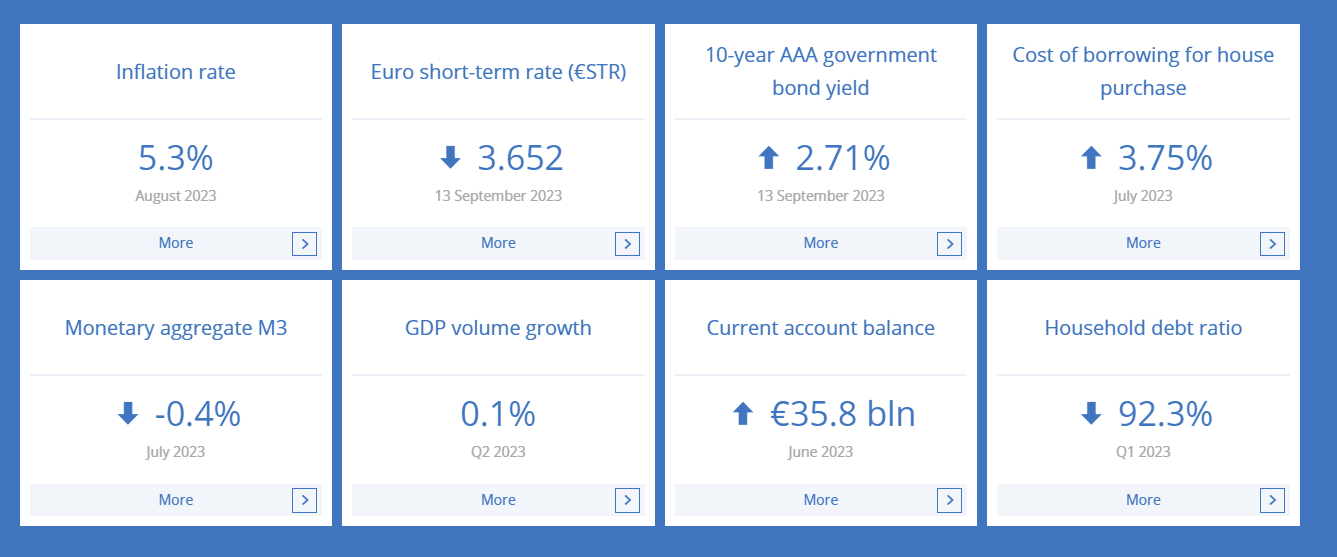Click chevron icon in 10-year AAA bond yield card

coord(949,244)
